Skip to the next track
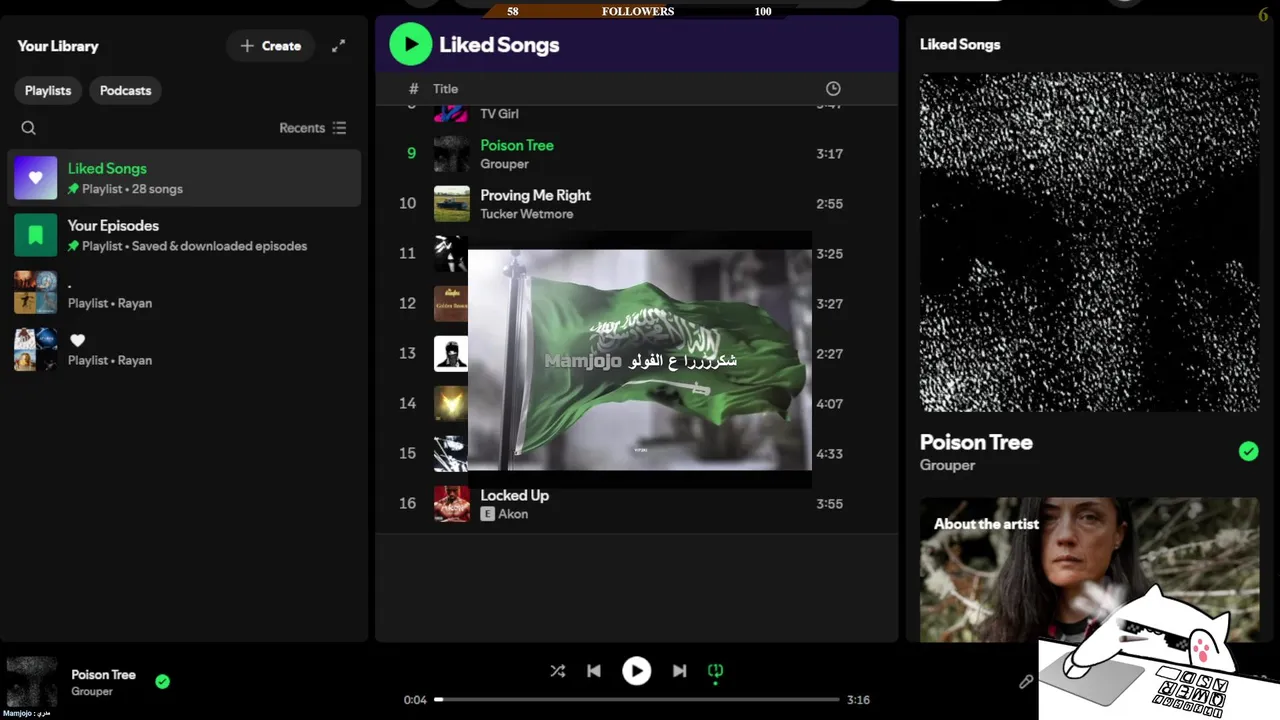 pos(679,671)
